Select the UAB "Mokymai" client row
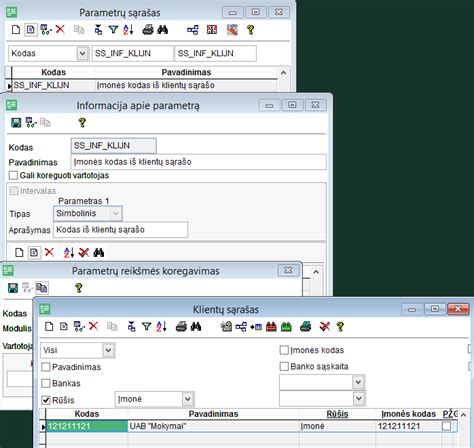The image size is (474, 448). point(251,426)
